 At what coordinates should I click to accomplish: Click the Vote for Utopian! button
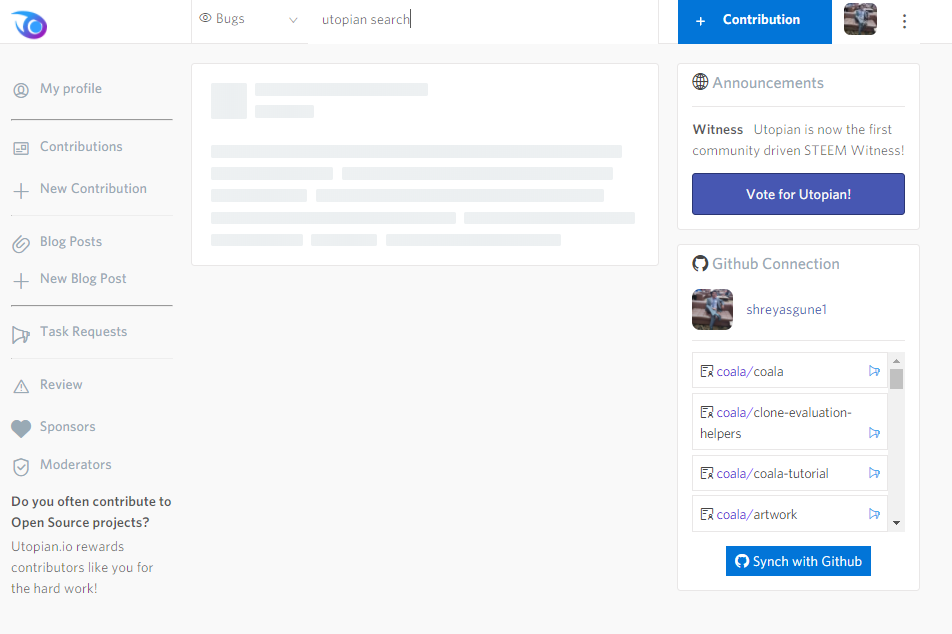click(798, 194)
